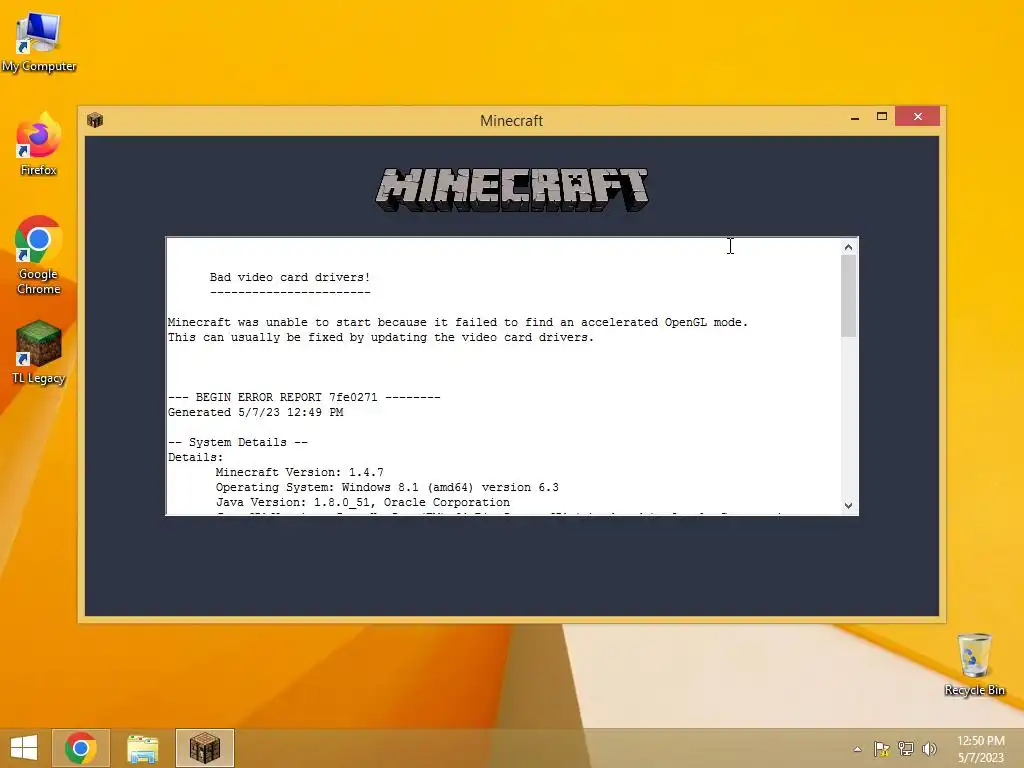Show hidden icons in system tray
Viewport: 1024px width, 768px height.
[857, 749]
